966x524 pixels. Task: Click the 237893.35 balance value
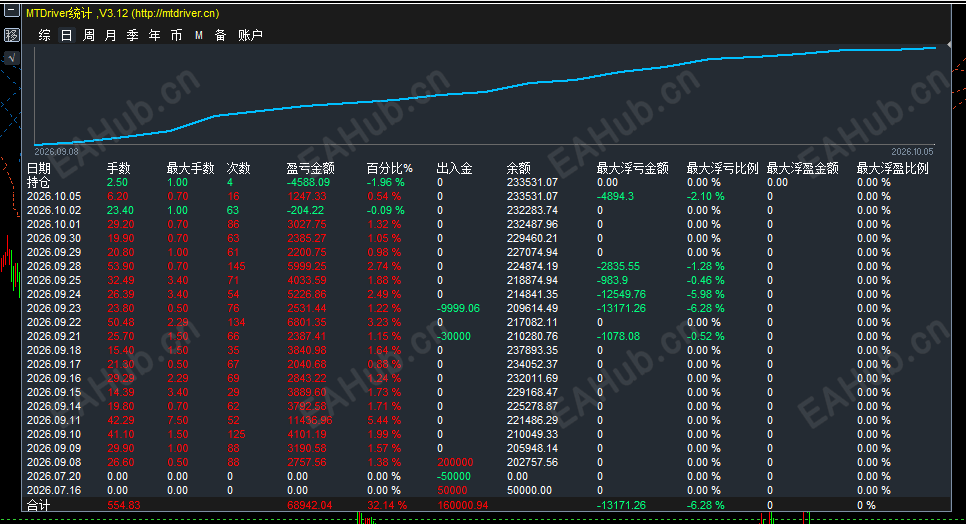[532, 350]
